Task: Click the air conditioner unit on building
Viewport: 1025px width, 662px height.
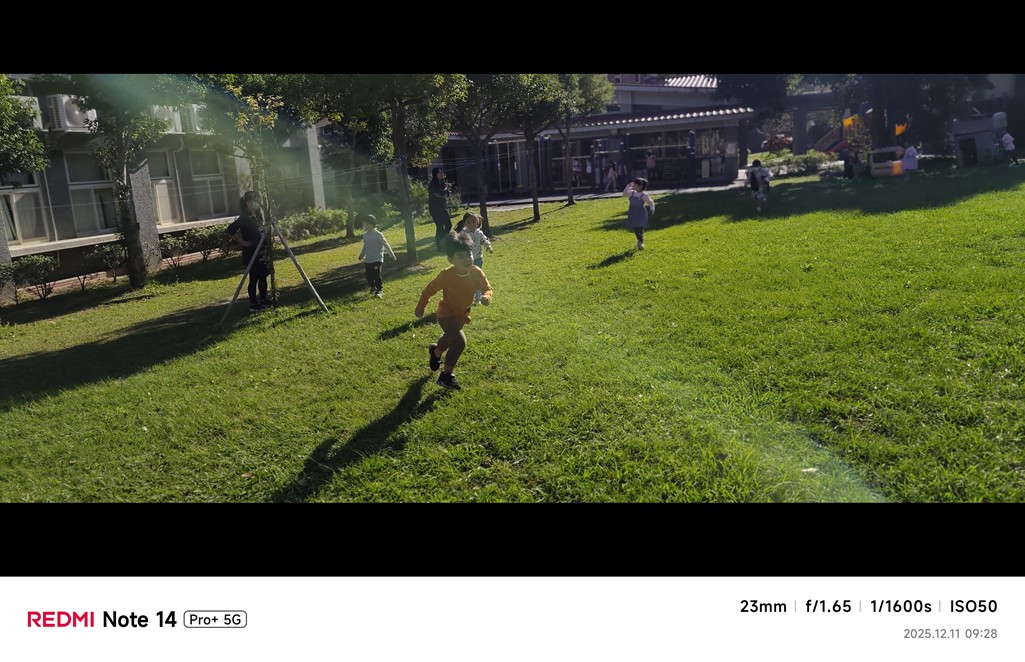Action: (x=67, y=112)
